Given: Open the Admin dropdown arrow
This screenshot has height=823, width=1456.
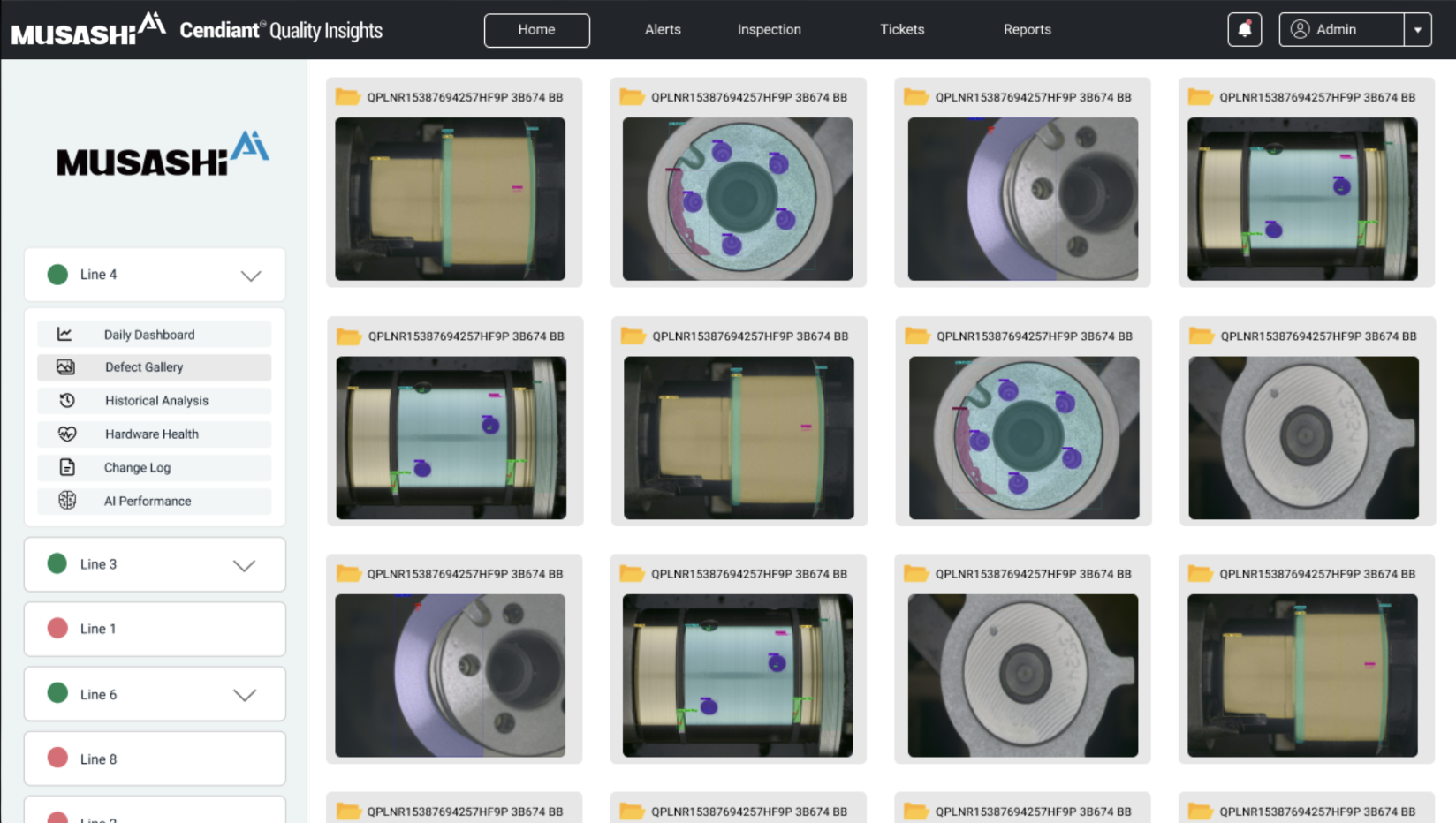Looking at the screenshot, I should pos(1417,29).
